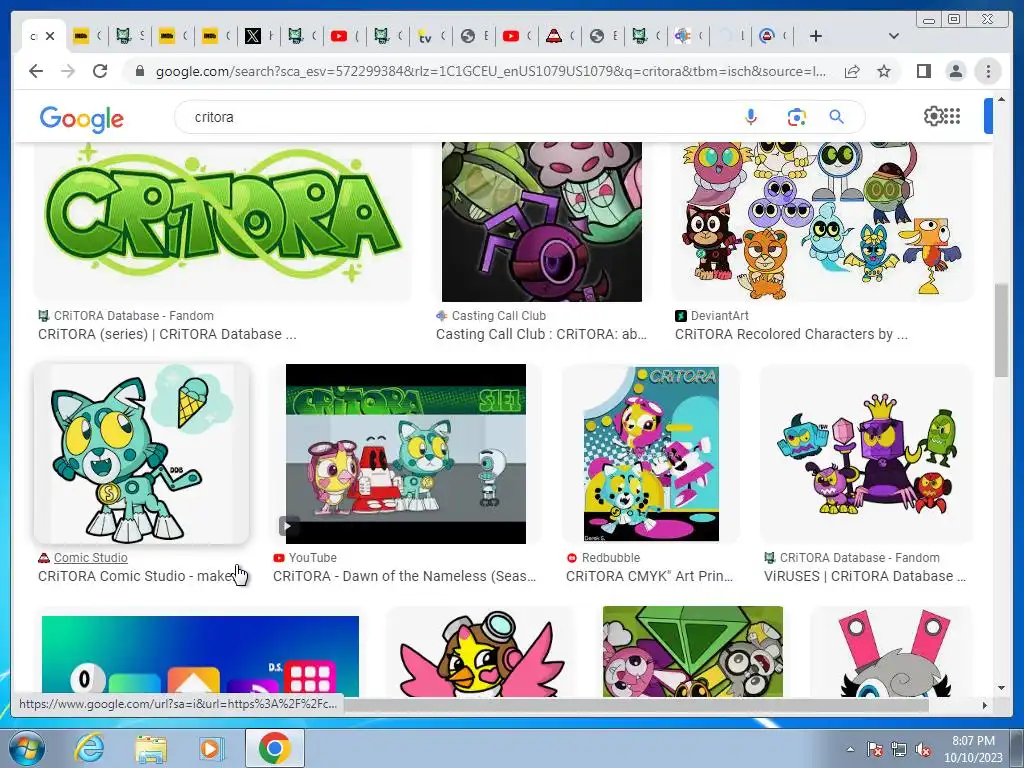Share this page using the share icon
The width and height of the screenshot is (1024, 768).
coord(852,71)
